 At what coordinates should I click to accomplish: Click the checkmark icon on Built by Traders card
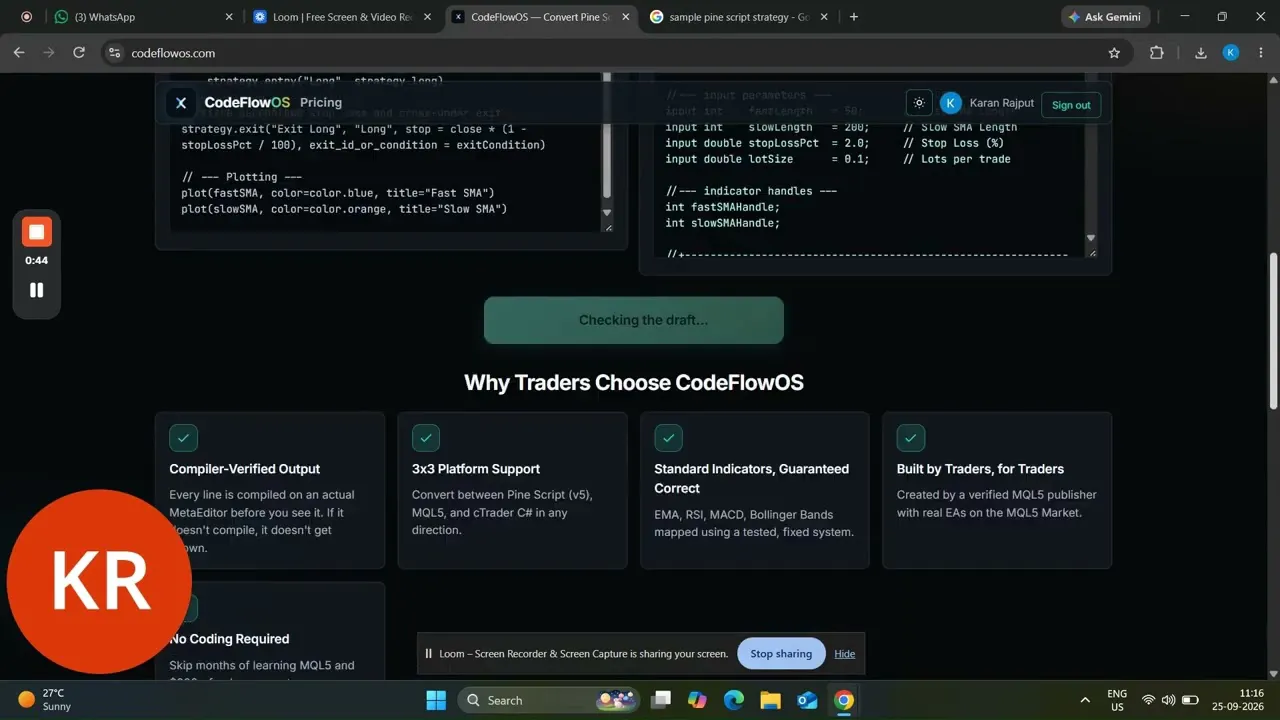tap(911, 438)
